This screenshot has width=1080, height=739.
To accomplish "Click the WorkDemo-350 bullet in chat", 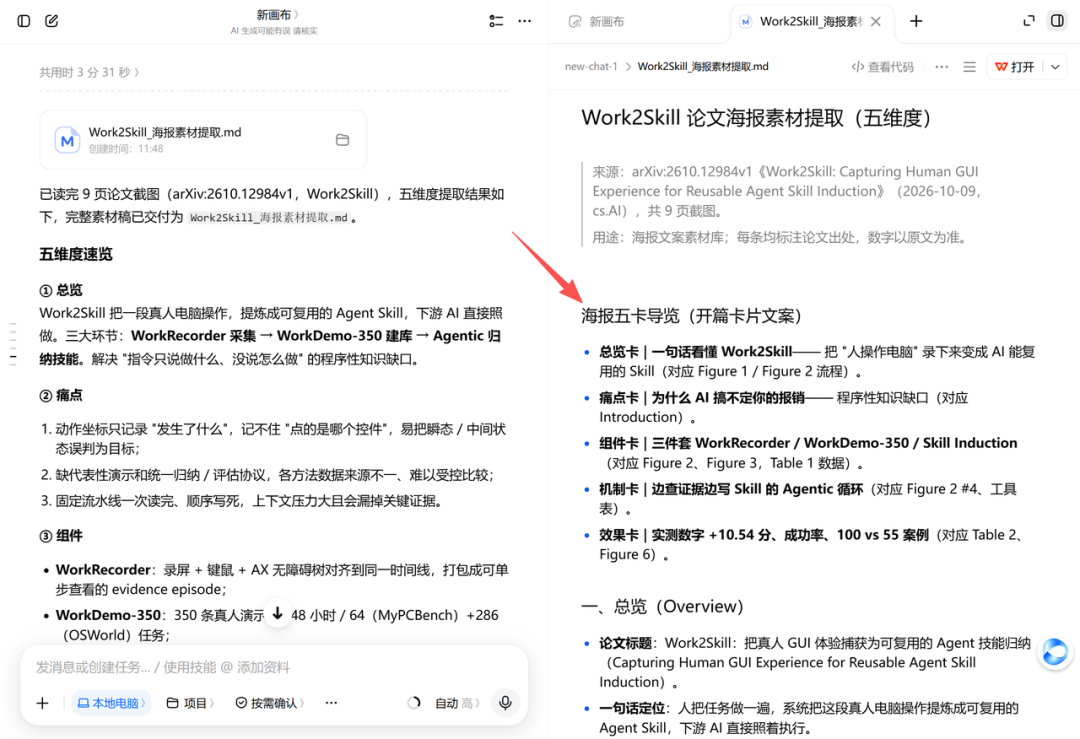I will 277,625.
